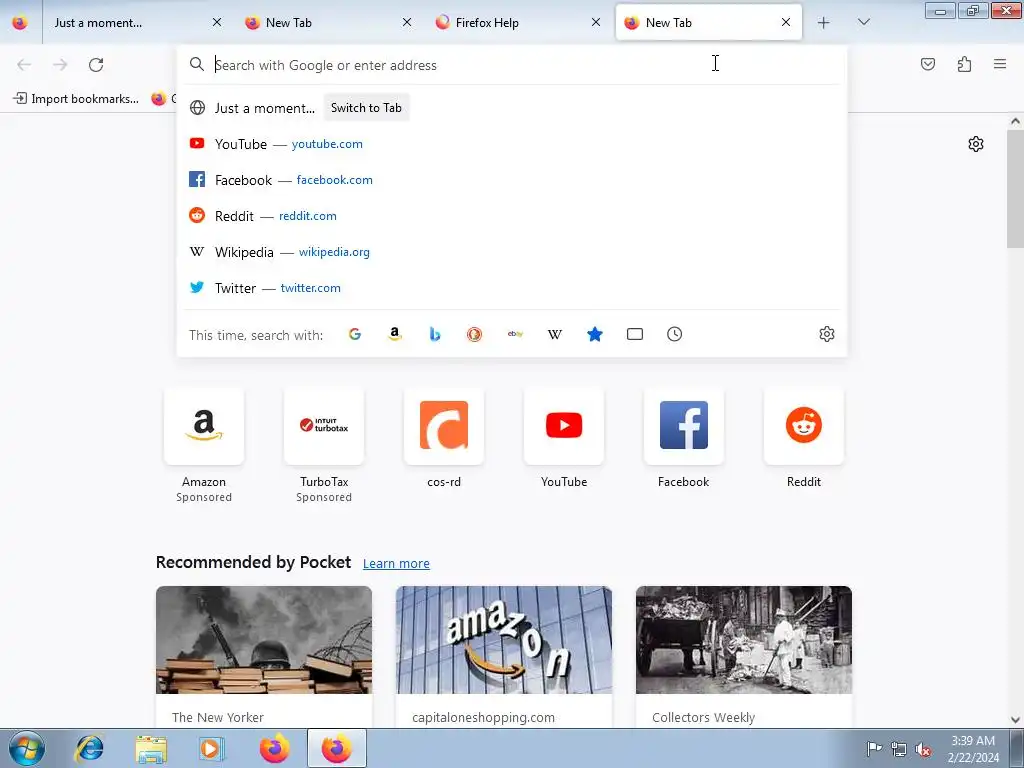Viewport: 1024px width, 768px height.
Task: Open the Windows Start button
Action: (26, 748)
